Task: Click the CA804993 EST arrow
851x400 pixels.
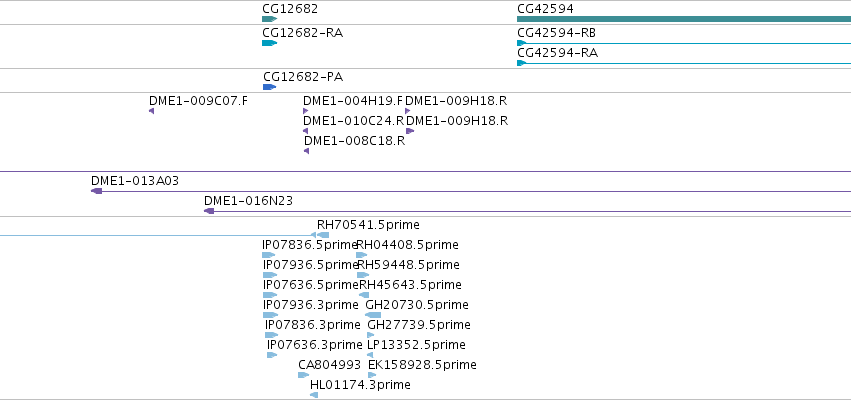Action: 303,375
